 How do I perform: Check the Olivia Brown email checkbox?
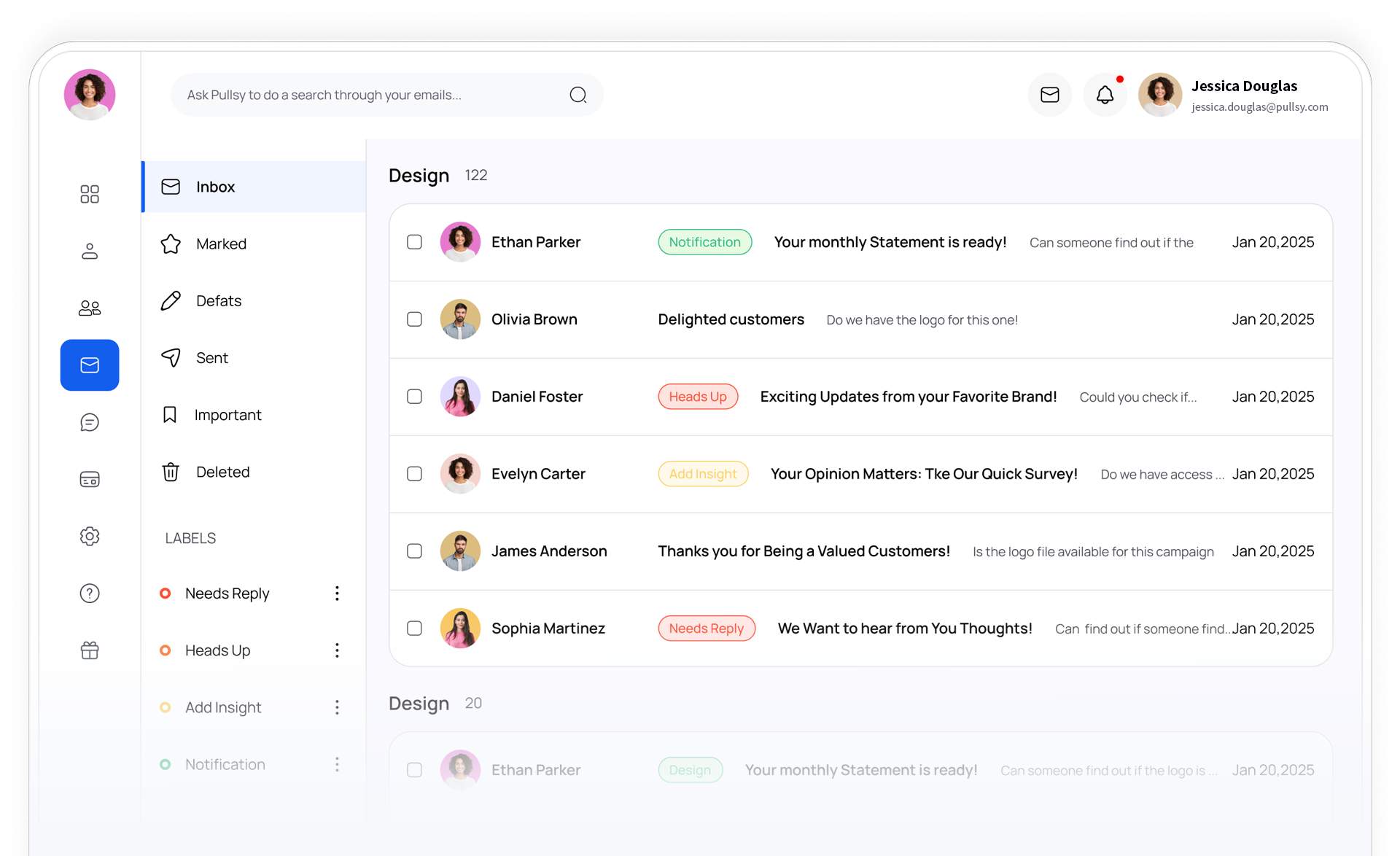coord(414,319)
